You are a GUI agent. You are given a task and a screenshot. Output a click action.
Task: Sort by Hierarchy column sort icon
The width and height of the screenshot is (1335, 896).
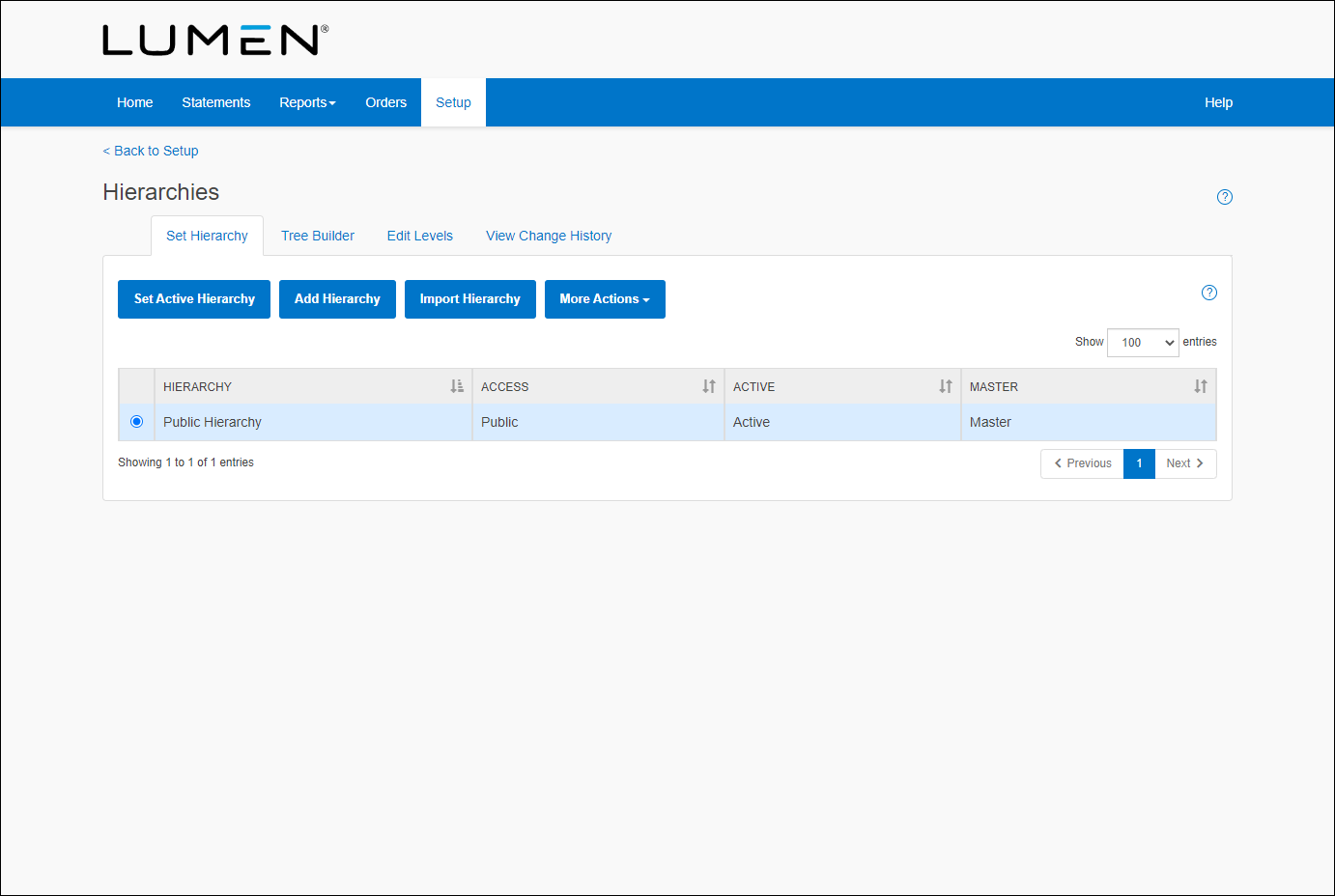[x=457, y=386]
